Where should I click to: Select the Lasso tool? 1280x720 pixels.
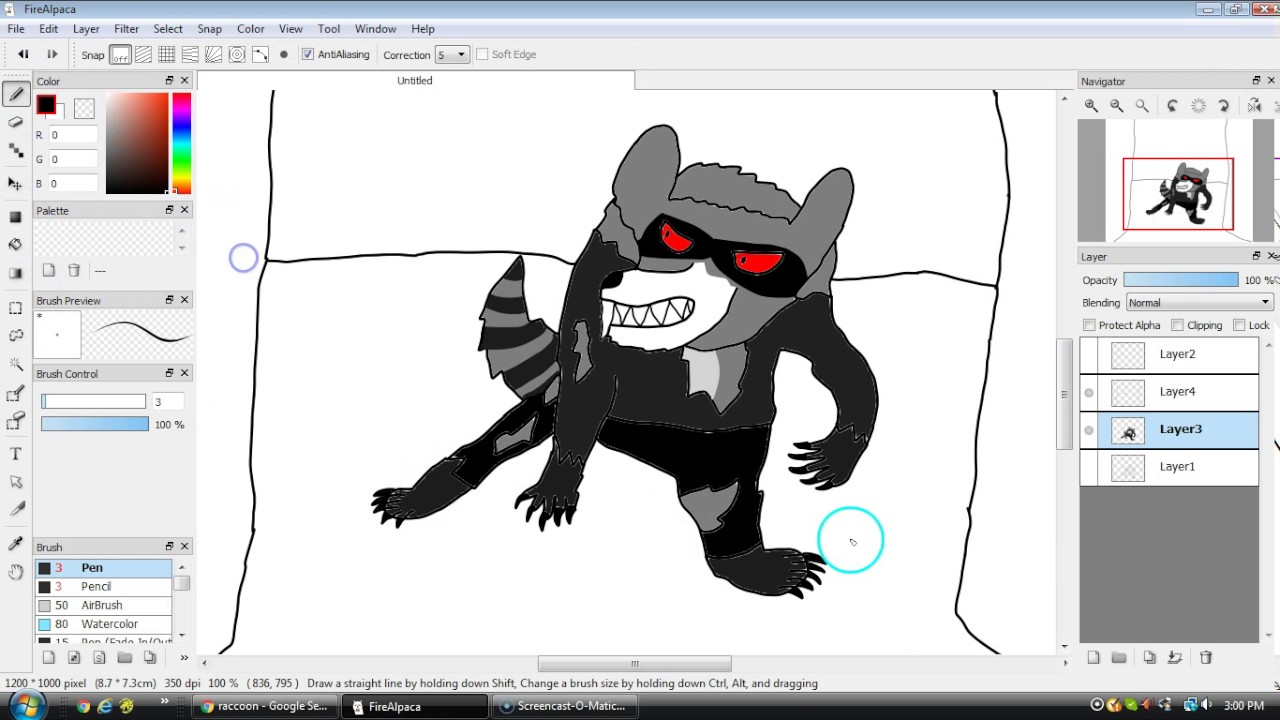tap(15, 336)
